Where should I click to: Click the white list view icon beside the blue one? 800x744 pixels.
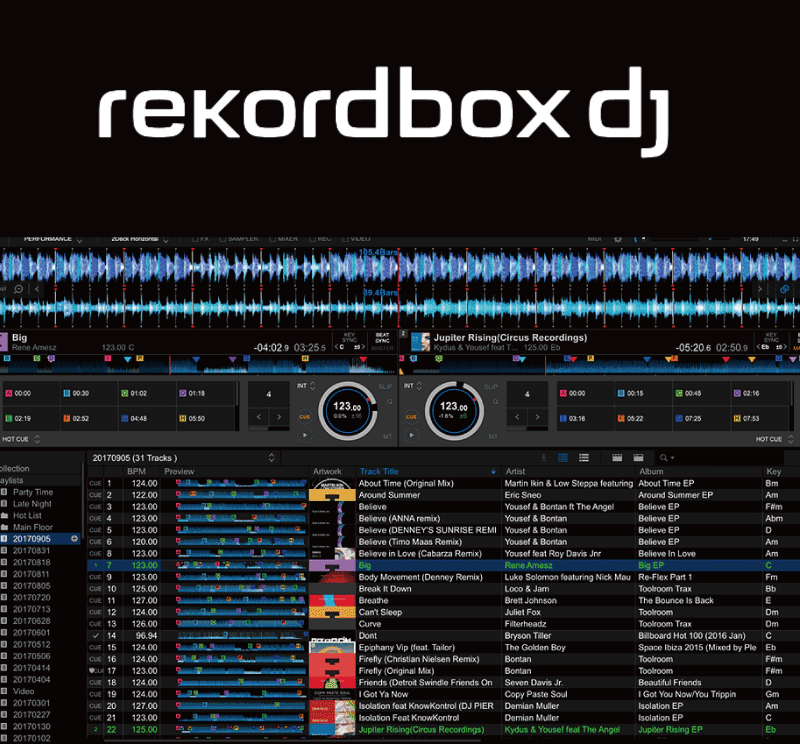point(584,458)
